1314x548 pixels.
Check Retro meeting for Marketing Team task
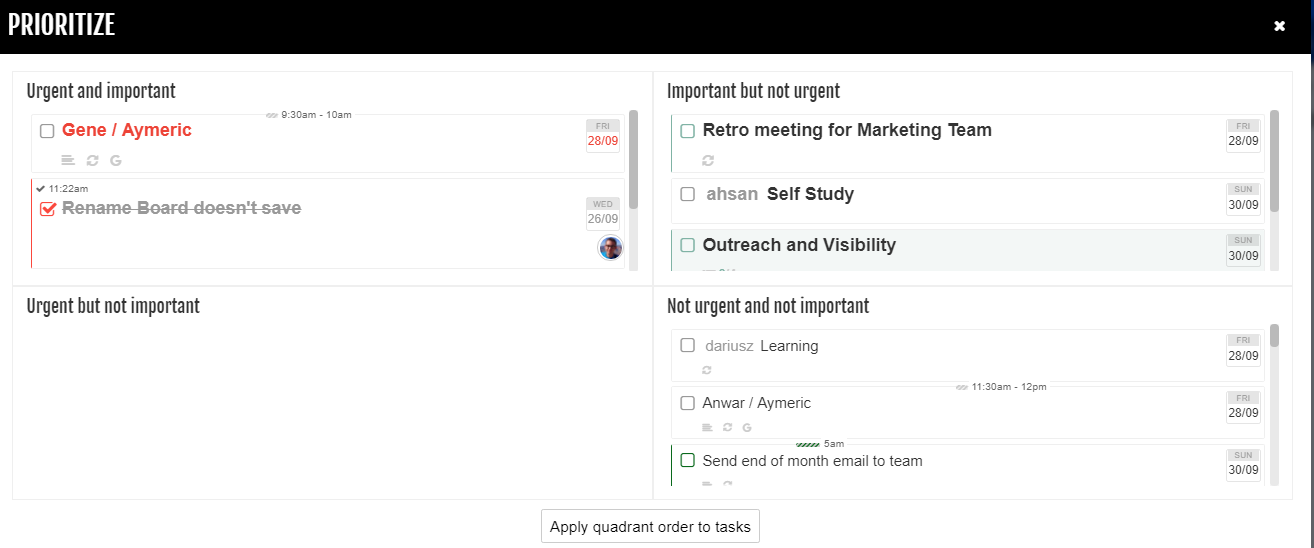(687, 131)
